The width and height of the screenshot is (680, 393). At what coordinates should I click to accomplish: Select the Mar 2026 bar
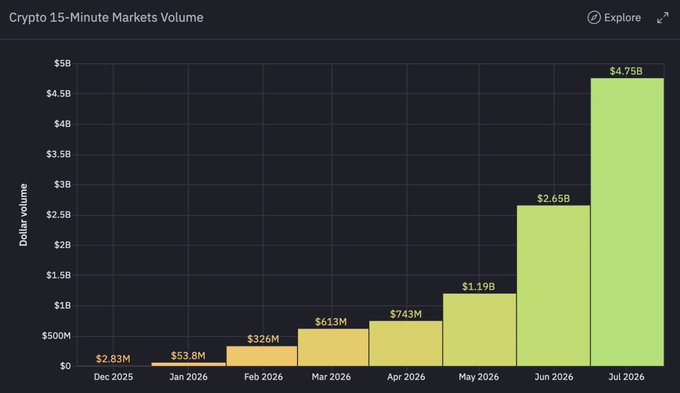coord(333,347)
